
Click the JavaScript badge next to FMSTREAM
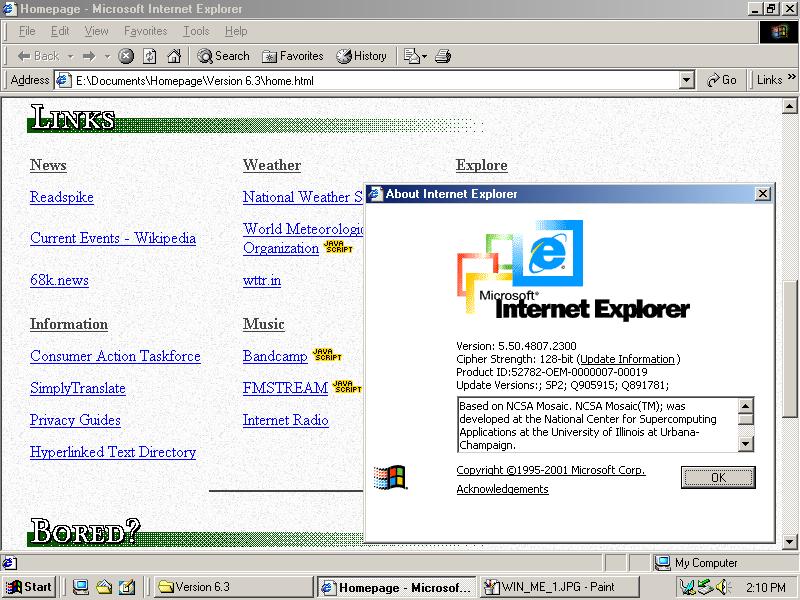point(347,387)
